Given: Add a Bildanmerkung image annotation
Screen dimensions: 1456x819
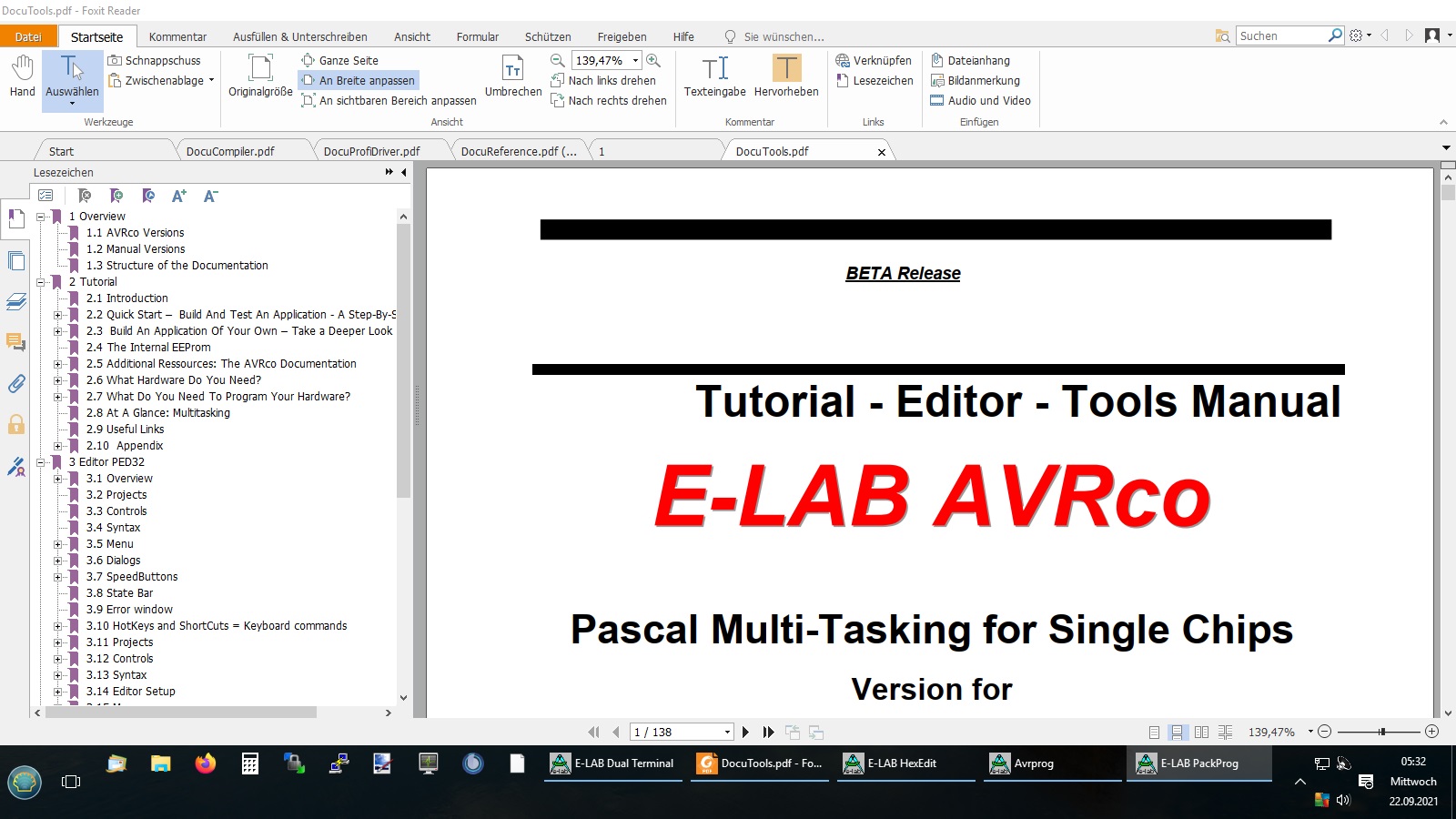Looking at the screenshot, I should coord(975,80).
